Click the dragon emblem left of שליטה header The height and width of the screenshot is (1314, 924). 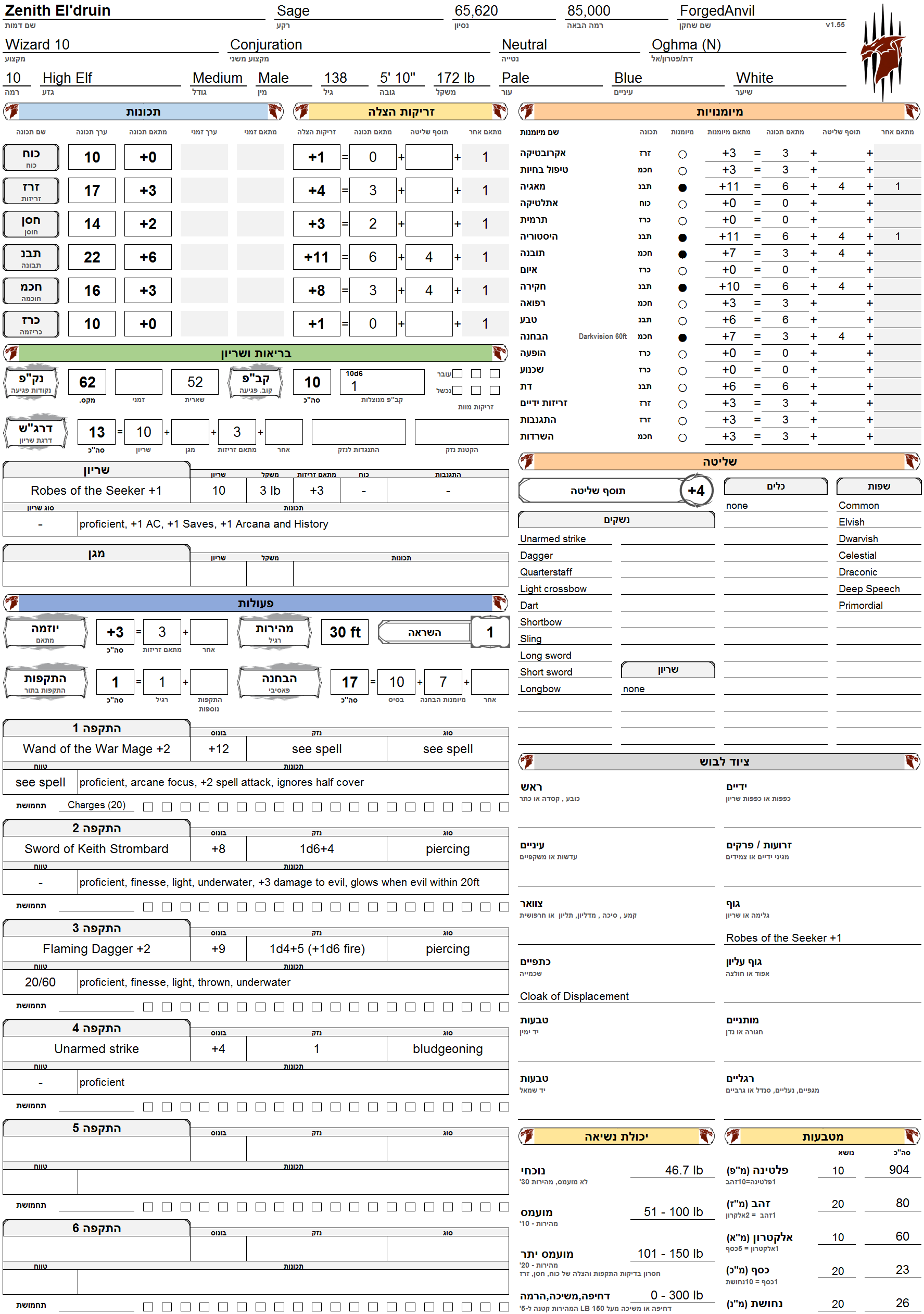[x=527, y=461]
